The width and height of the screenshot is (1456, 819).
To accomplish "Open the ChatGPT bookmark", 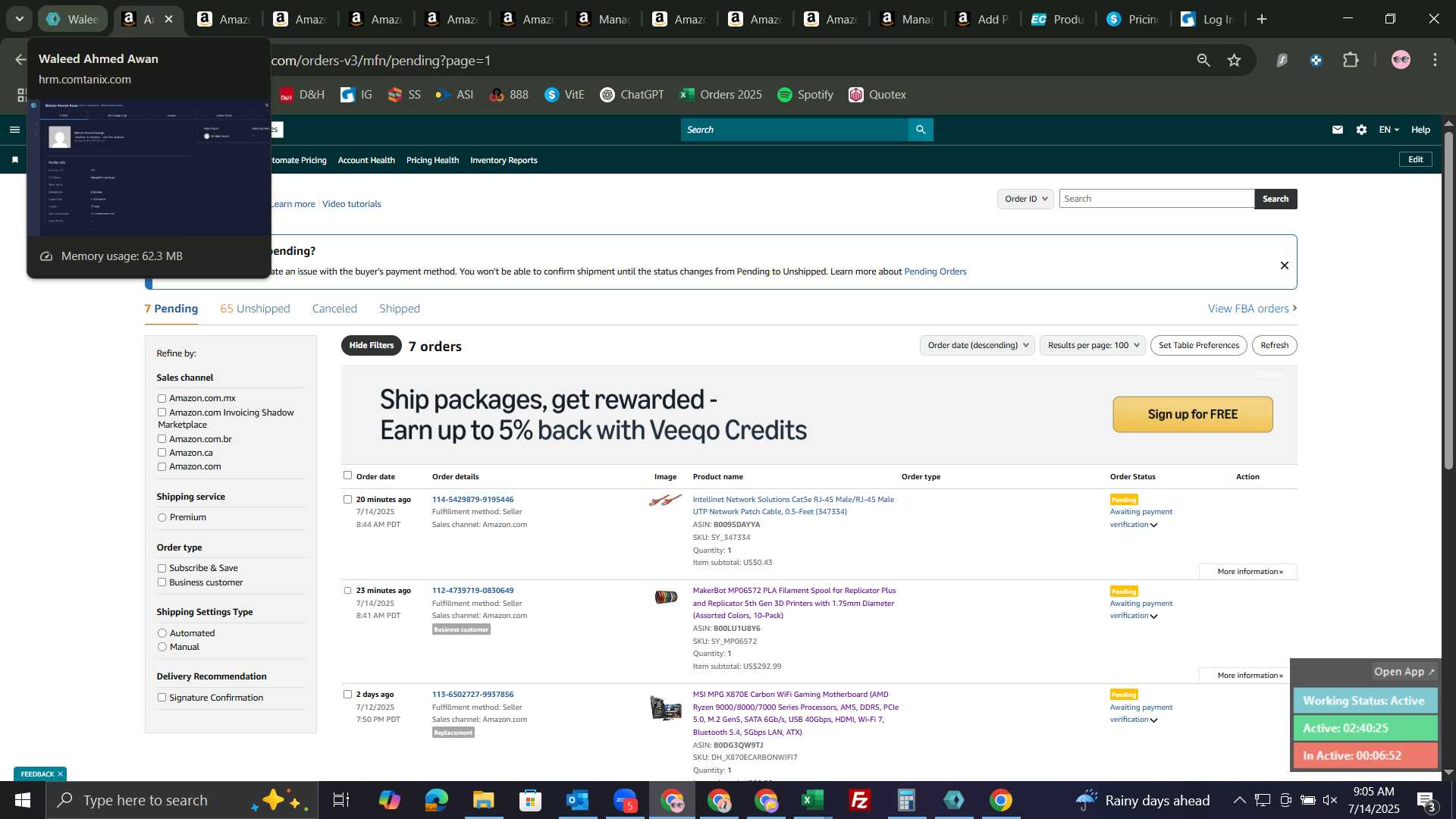I will pos(632,95).
